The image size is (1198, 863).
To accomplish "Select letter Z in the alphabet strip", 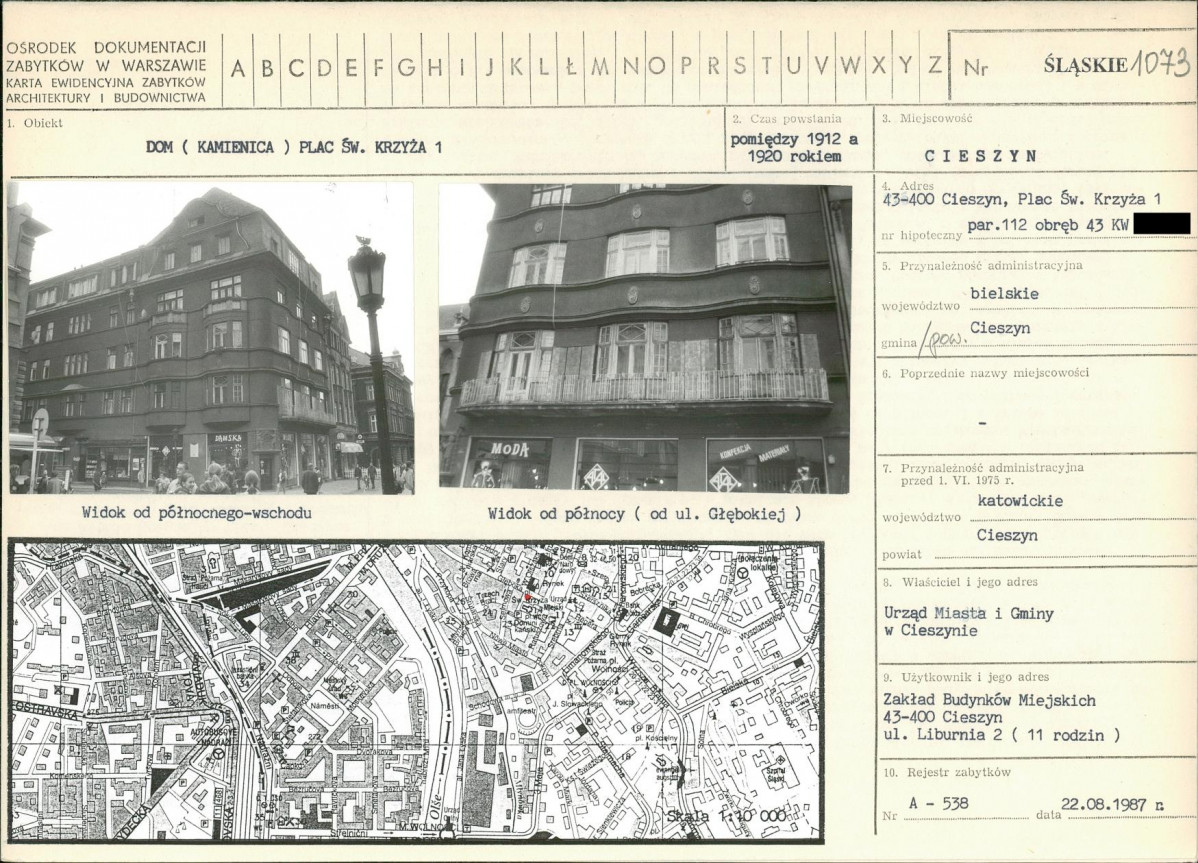I will 935,66.
